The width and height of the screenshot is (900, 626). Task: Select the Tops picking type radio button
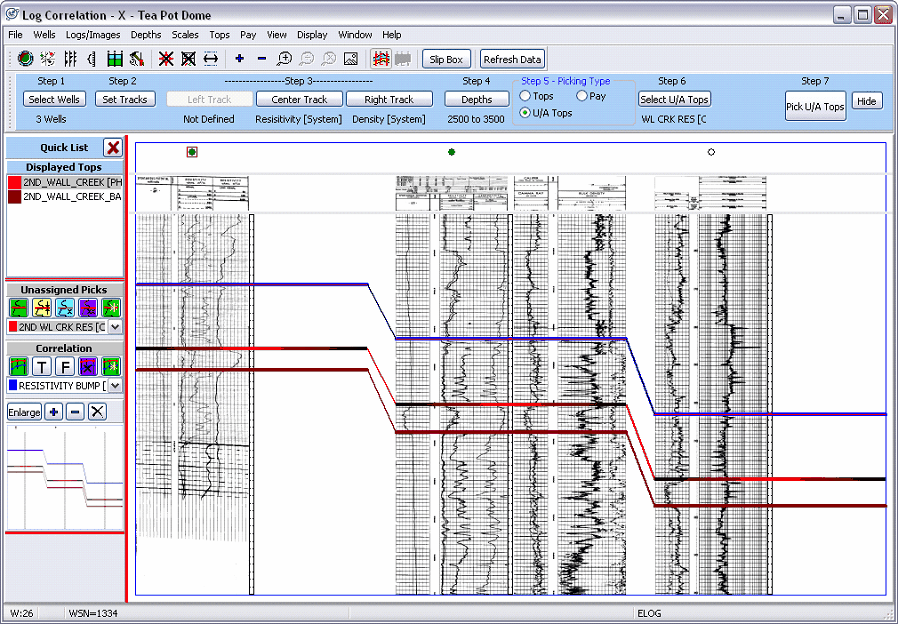click(524, 96)
